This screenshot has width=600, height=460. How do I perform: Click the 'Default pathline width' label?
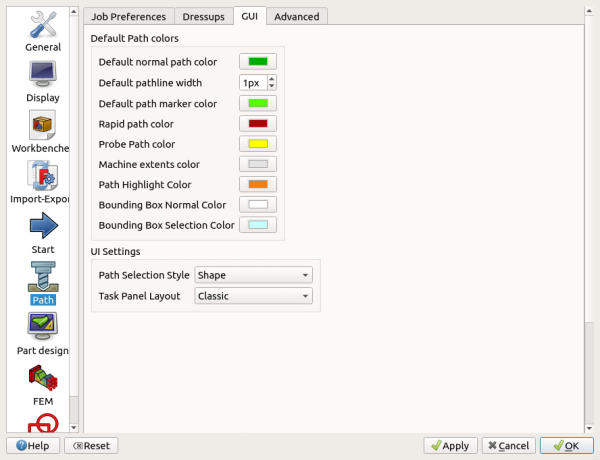150,83
